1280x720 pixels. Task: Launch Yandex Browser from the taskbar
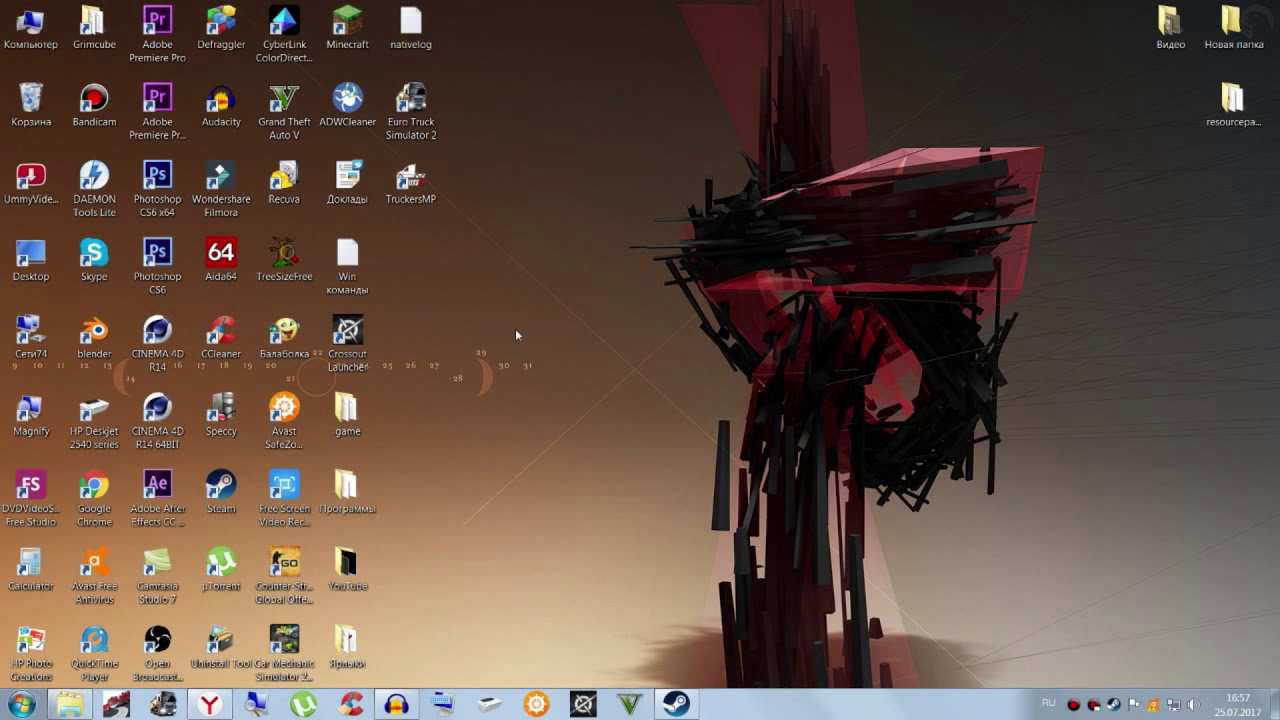(x=209, y=705)
